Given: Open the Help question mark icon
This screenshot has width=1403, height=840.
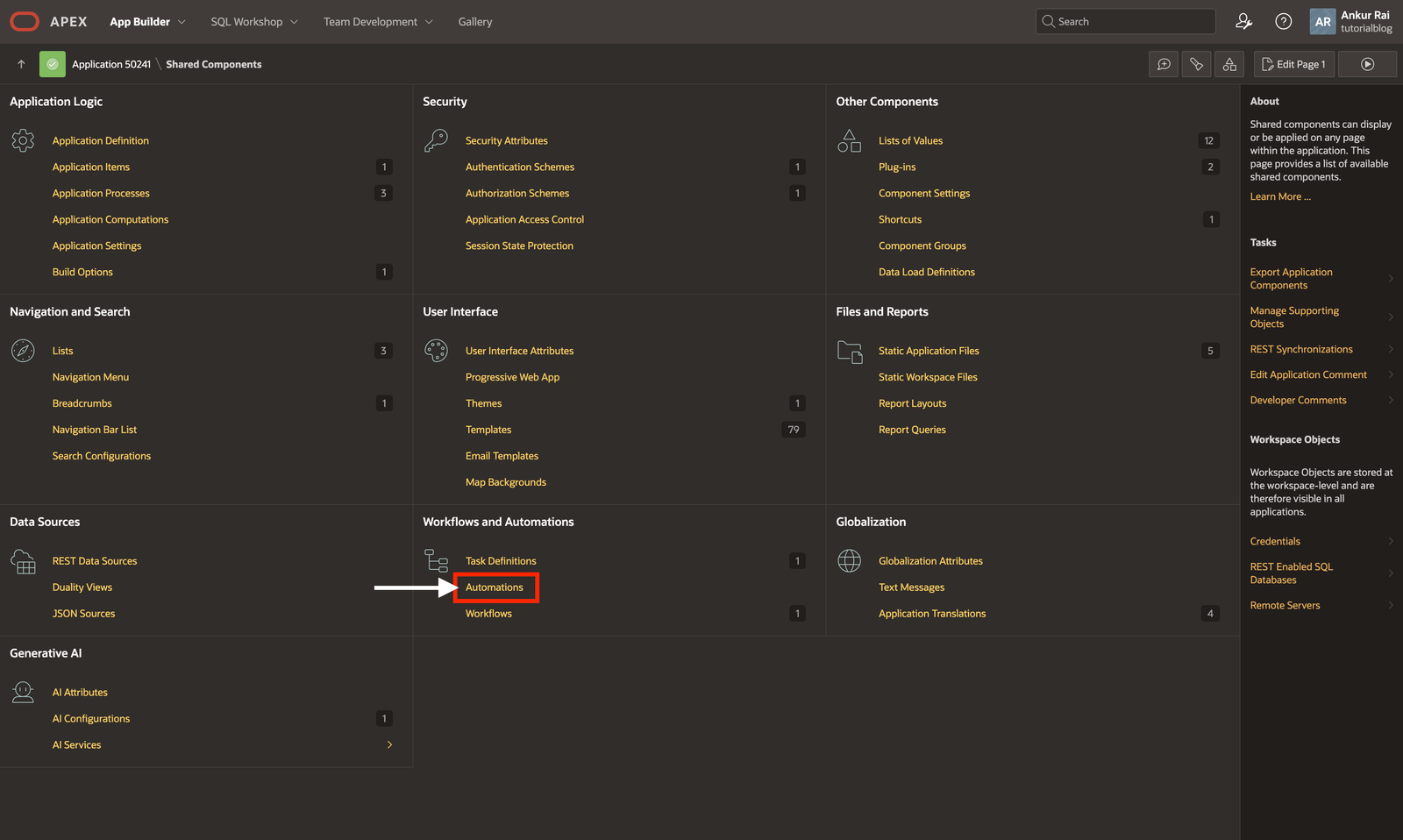Looking at the screenshot, I should tap(1283, 22).
